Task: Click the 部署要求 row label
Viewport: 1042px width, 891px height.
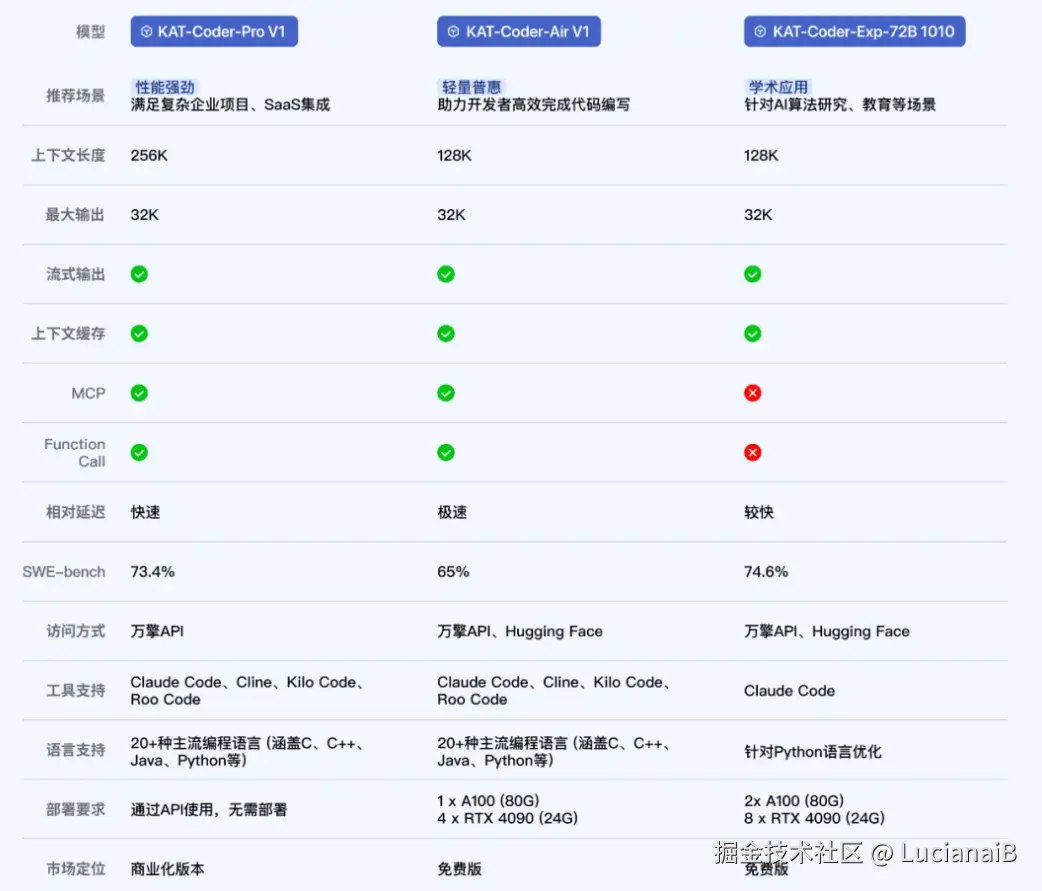Action: [x=75, y=809]
